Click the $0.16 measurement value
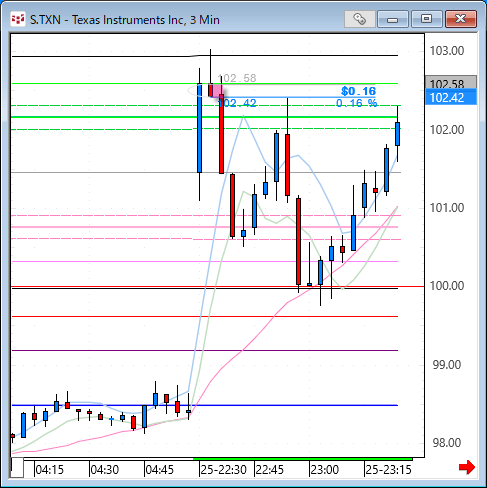This screenshot has width=487, height=488. [358, 91]
